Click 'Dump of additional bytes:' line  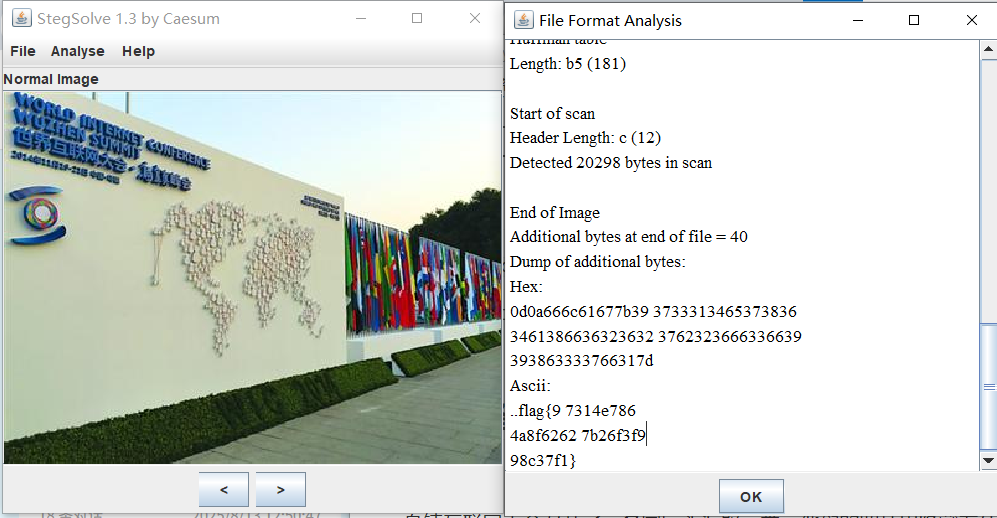tap(598, 262)
